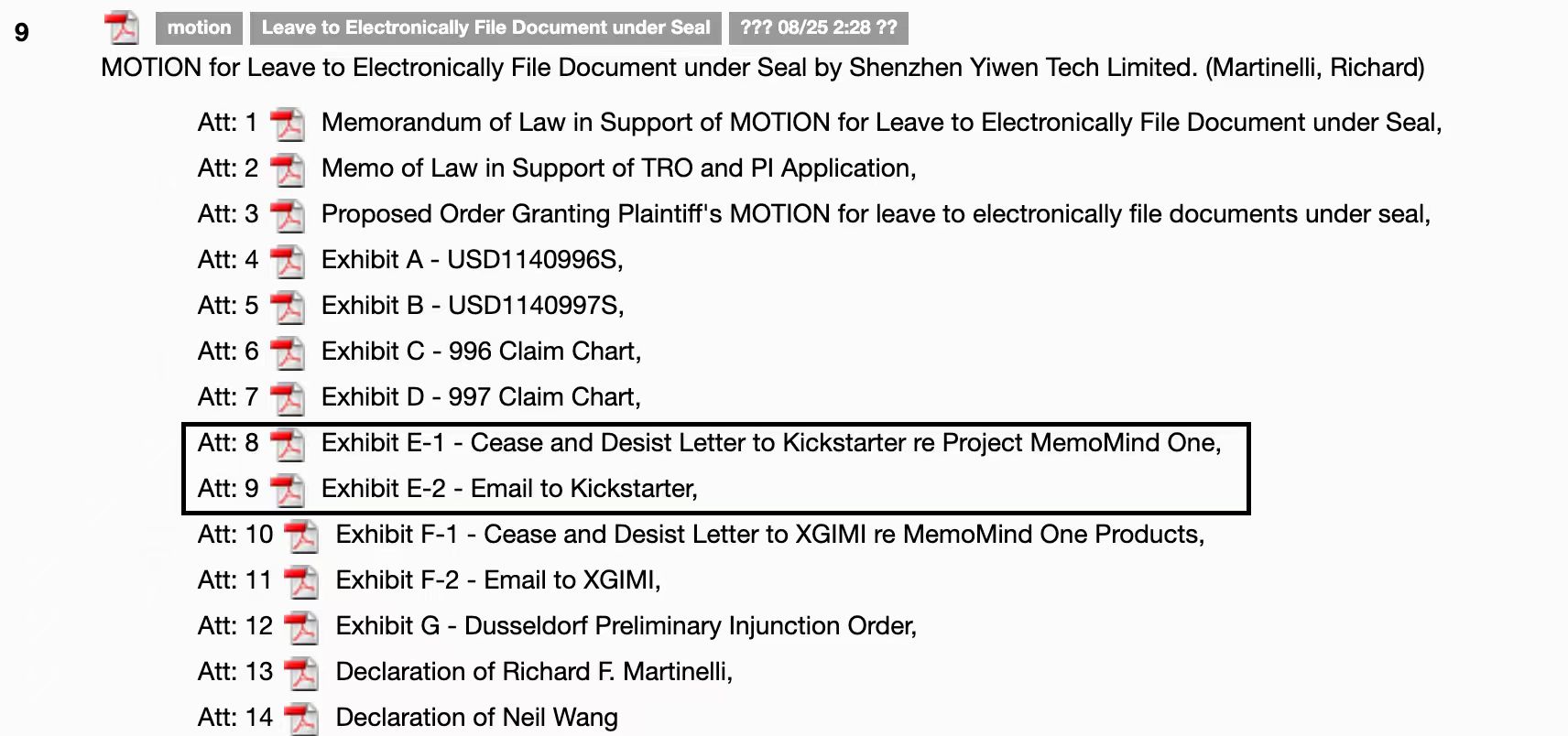1568x736 pixels.
Task: Click the '08/25 2:28' timestamp tag
Action: point(819,27)
